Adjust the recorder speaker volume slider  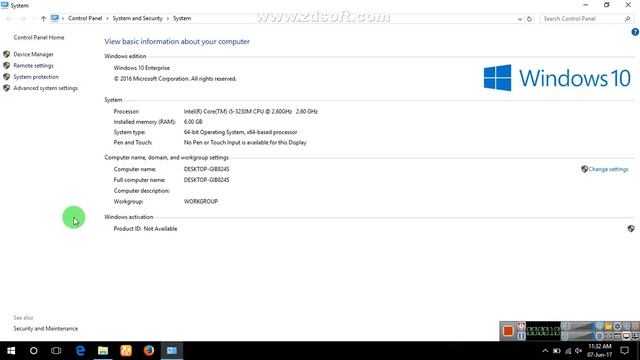(582, 326)
